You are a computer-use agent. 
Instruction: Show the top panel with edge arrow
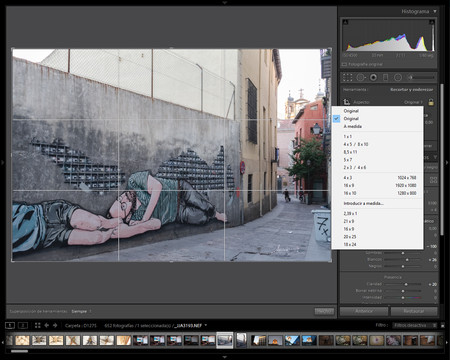tap(225, 2)
